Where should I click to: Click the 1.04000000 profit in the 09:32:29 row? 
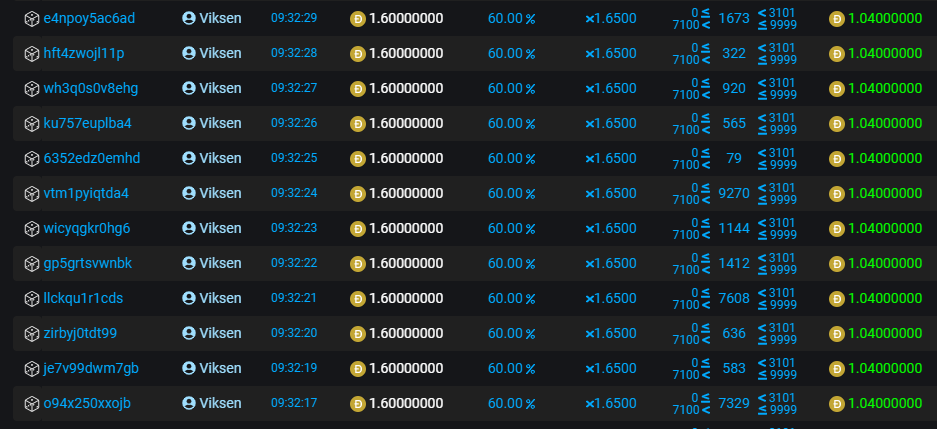coord(884,19)
